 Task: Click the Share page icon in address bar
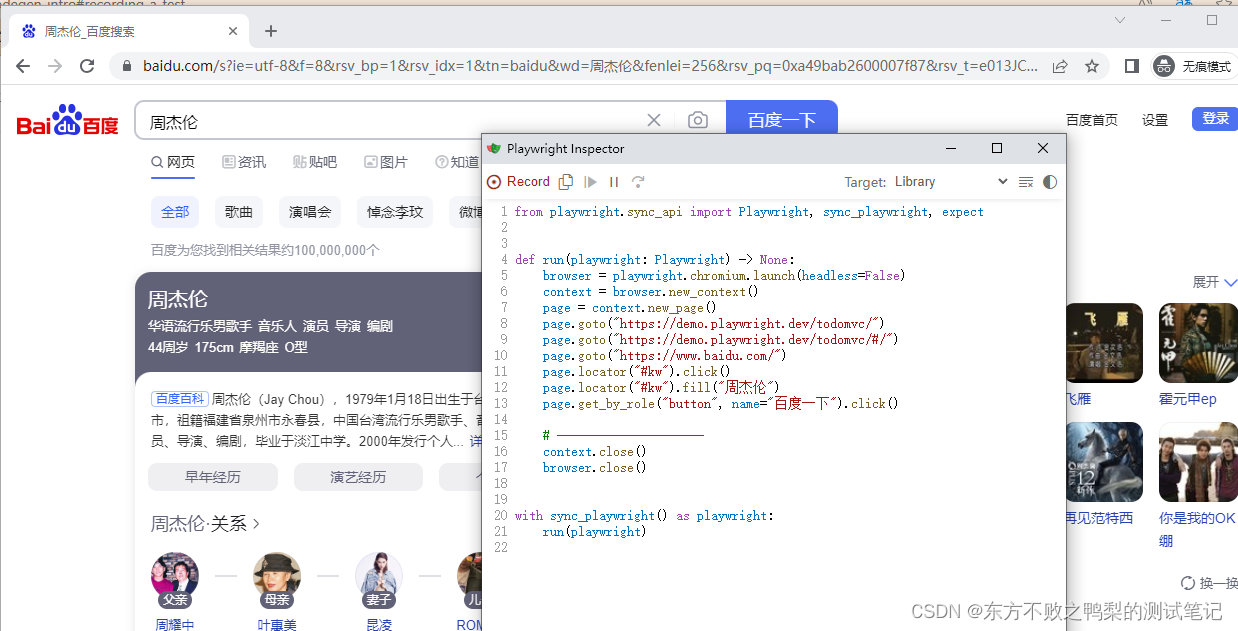point(1060,66)
